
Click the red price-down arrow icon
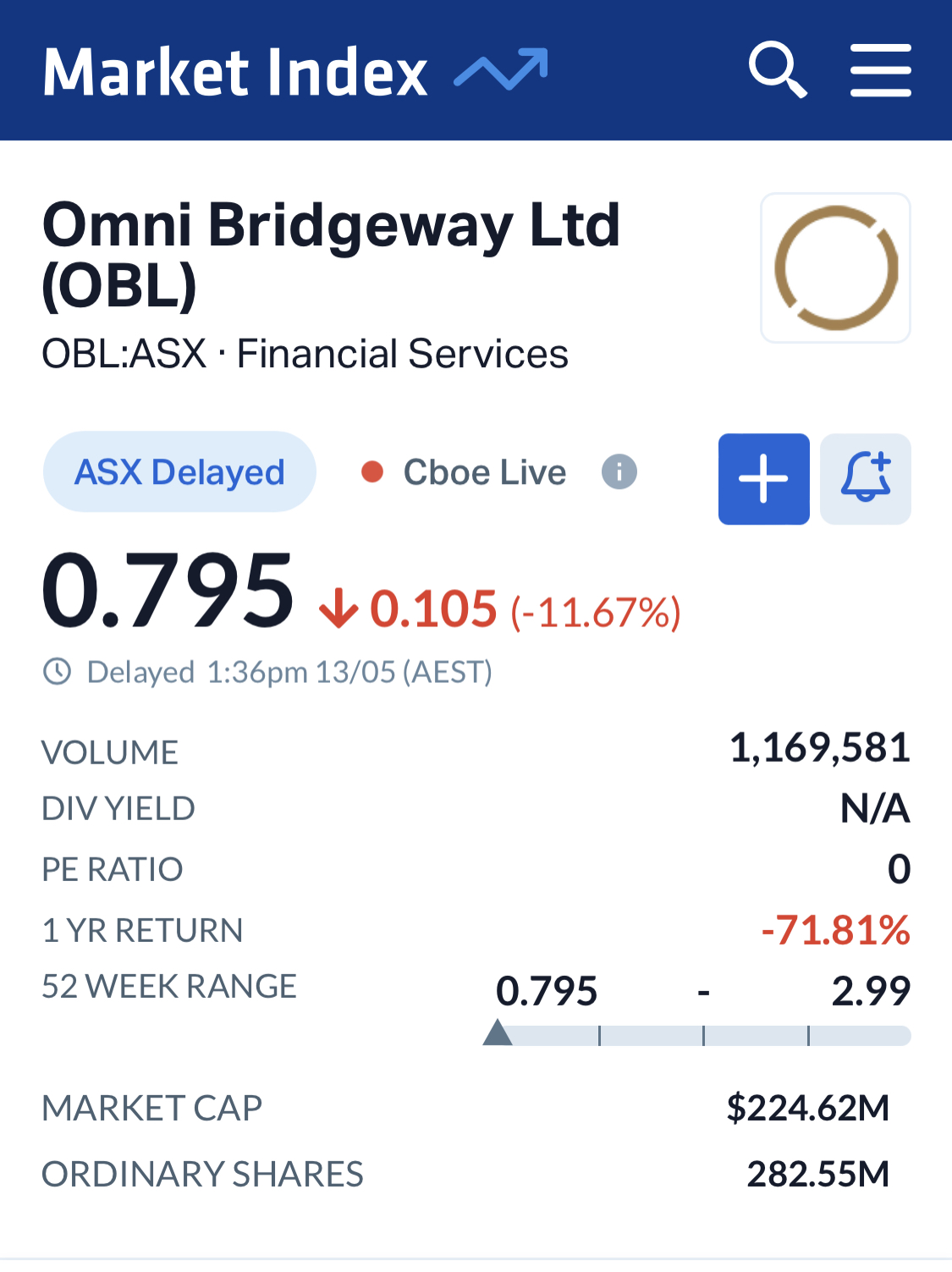point(338,609)
